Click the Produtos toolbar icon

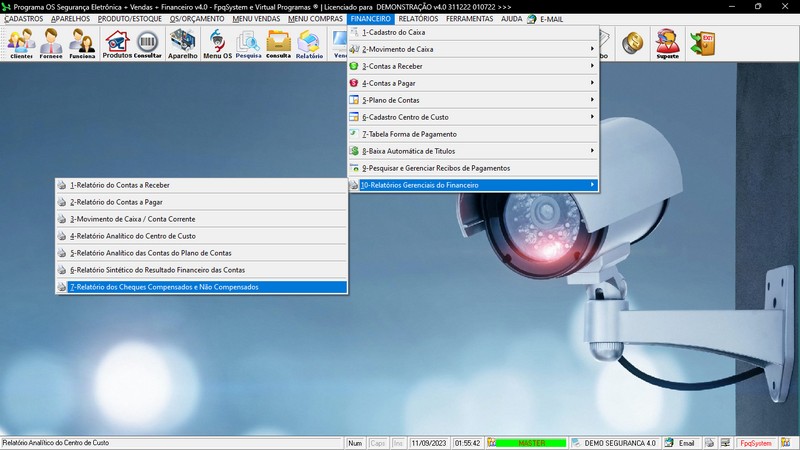pos(117,43)
